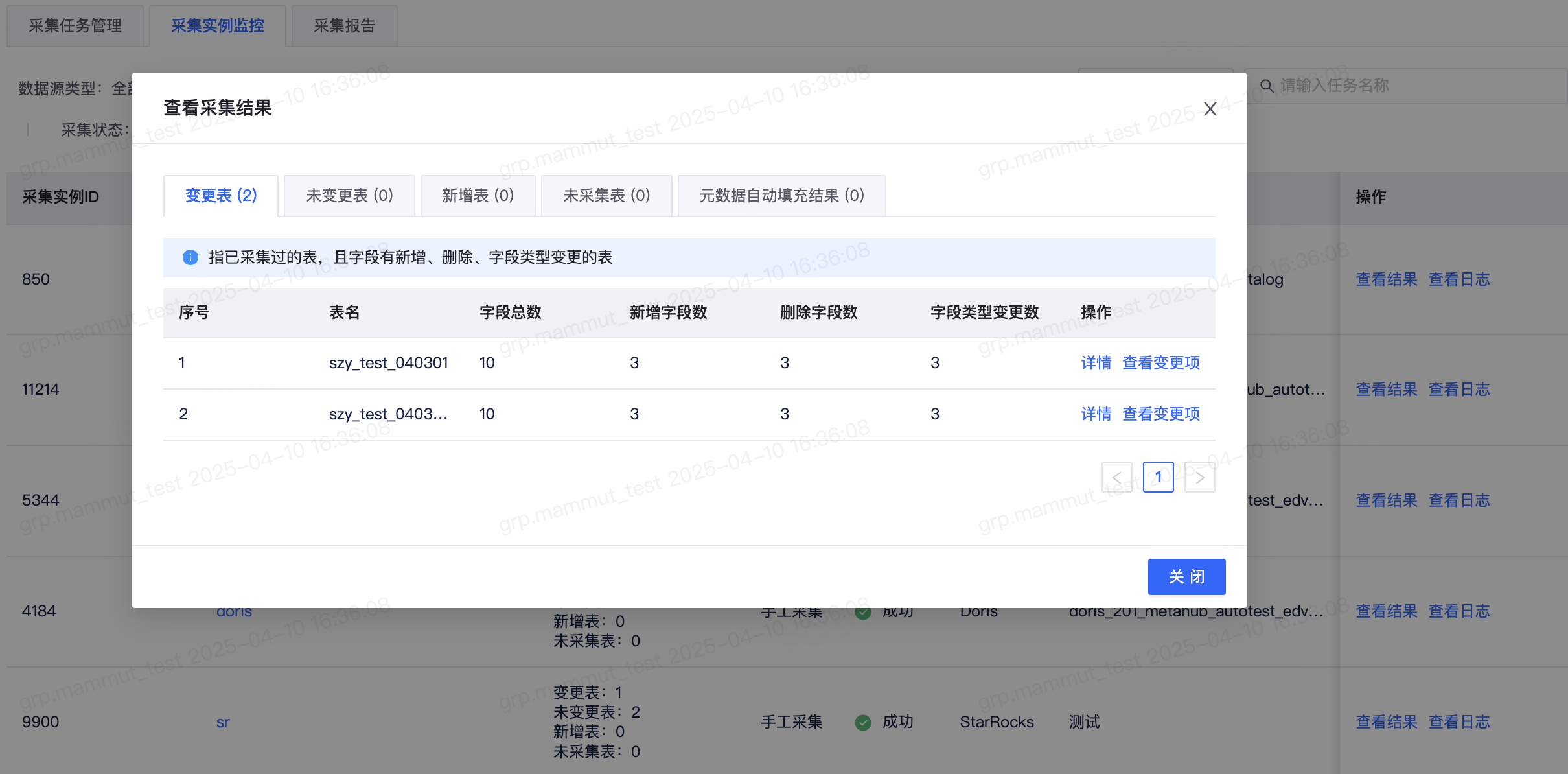This screenshot has width=1568, height=774.
Task: Click 查看日志 for instance 850
Action: coord(1459,279)
